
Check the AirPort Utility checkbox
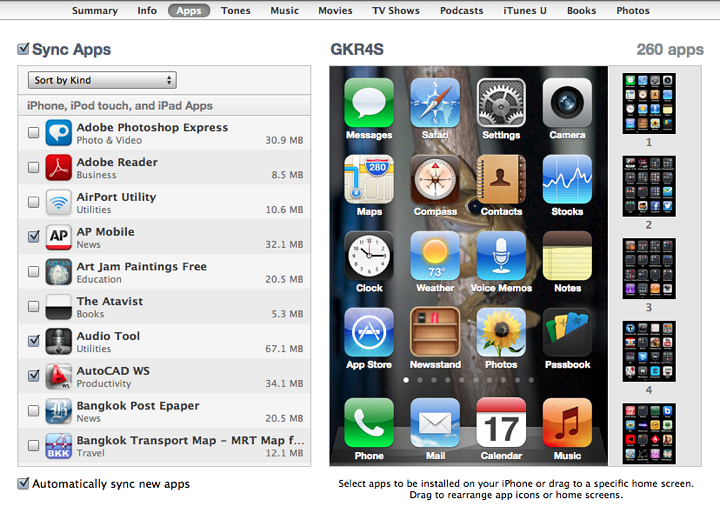pos(34,202)
